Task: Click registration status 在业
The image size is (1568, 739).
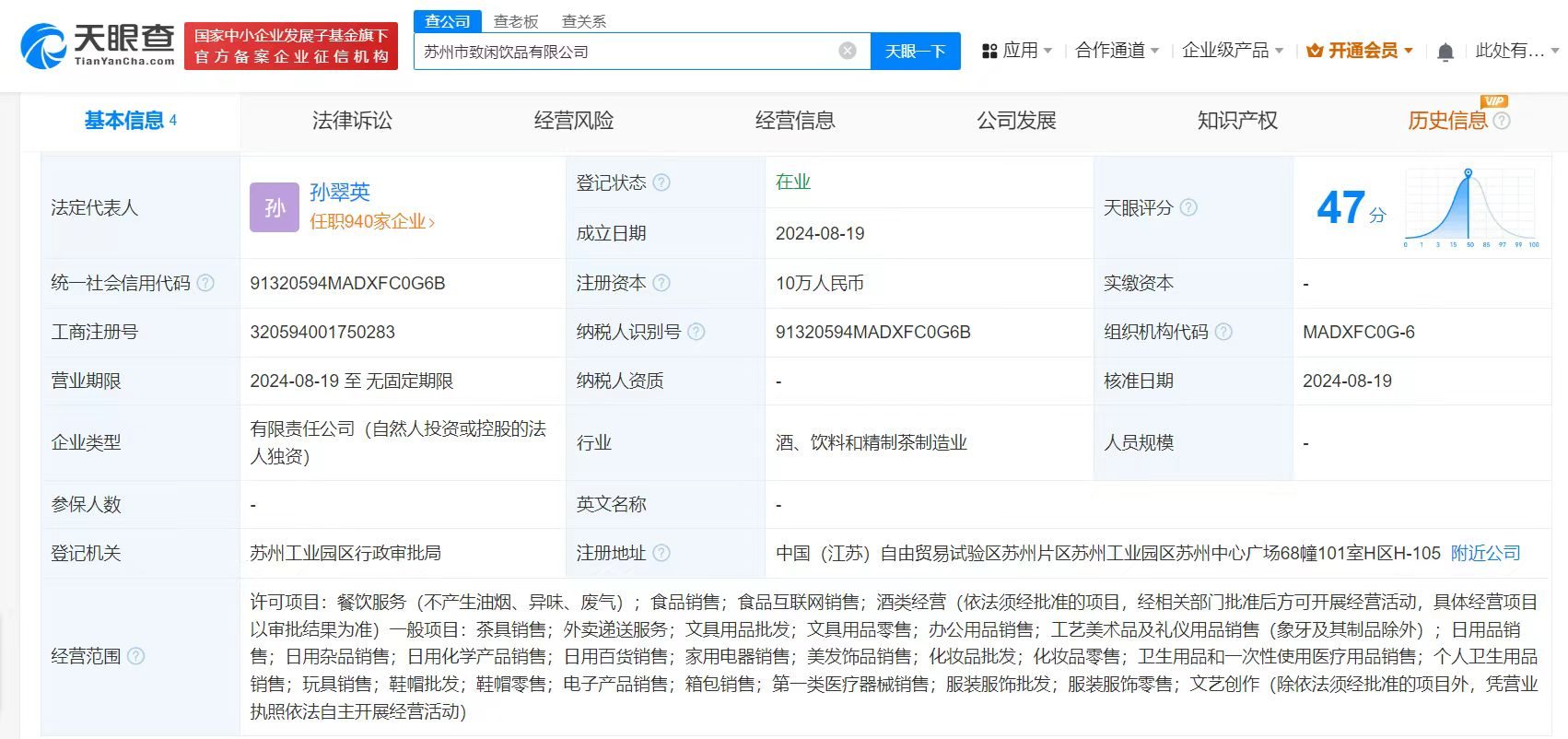Action: click(792, 182)
